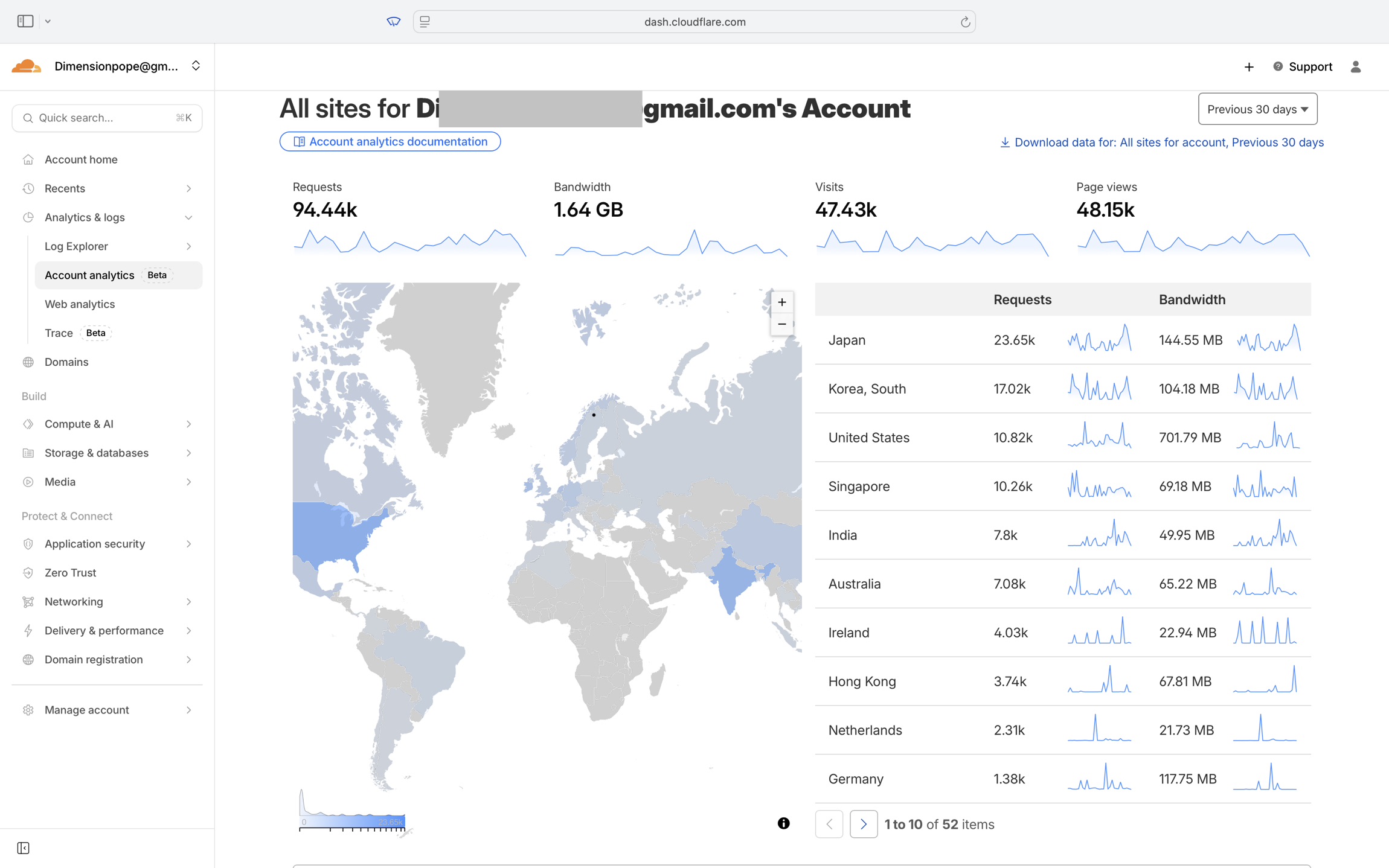Viewport: 1389px width, 868px height.
Task: Click the Recents clock icon
Action: 28,188
